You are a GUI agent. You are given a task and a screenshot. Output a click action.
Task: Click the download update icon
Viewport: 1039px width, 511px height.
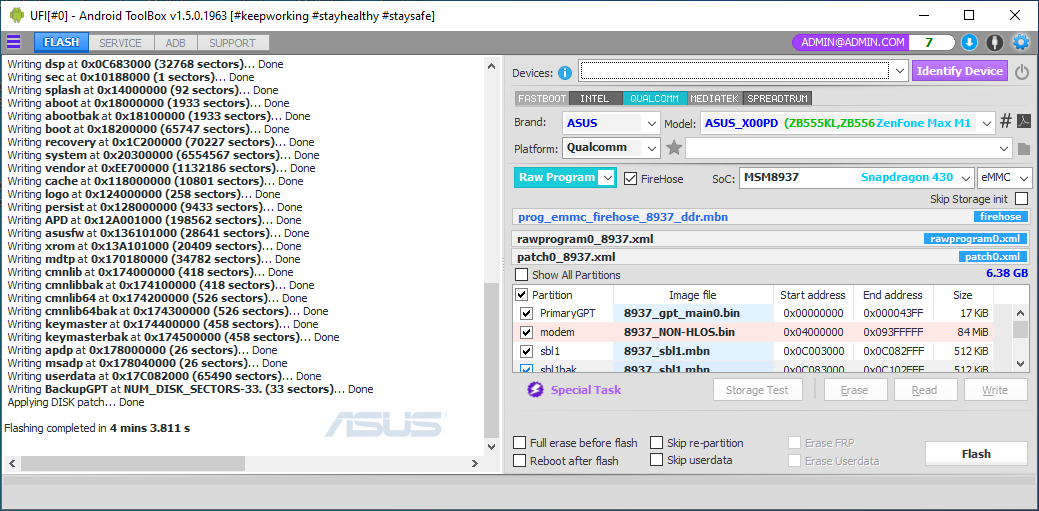[x=969, y=42]
